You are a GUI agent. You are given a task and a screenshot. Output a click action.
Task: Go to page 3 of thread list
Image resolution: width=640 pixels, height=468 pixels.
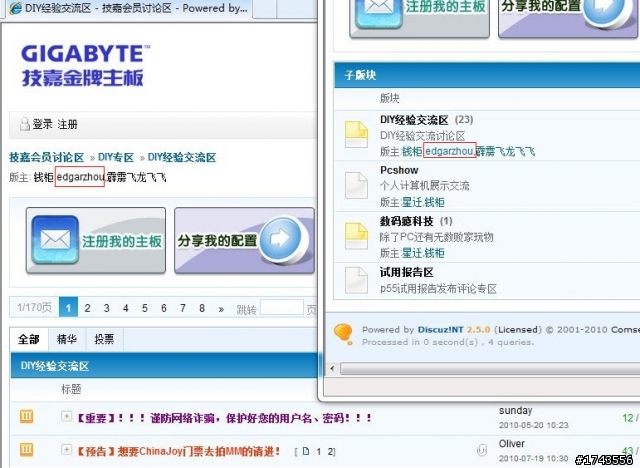[x=107, y=308]
